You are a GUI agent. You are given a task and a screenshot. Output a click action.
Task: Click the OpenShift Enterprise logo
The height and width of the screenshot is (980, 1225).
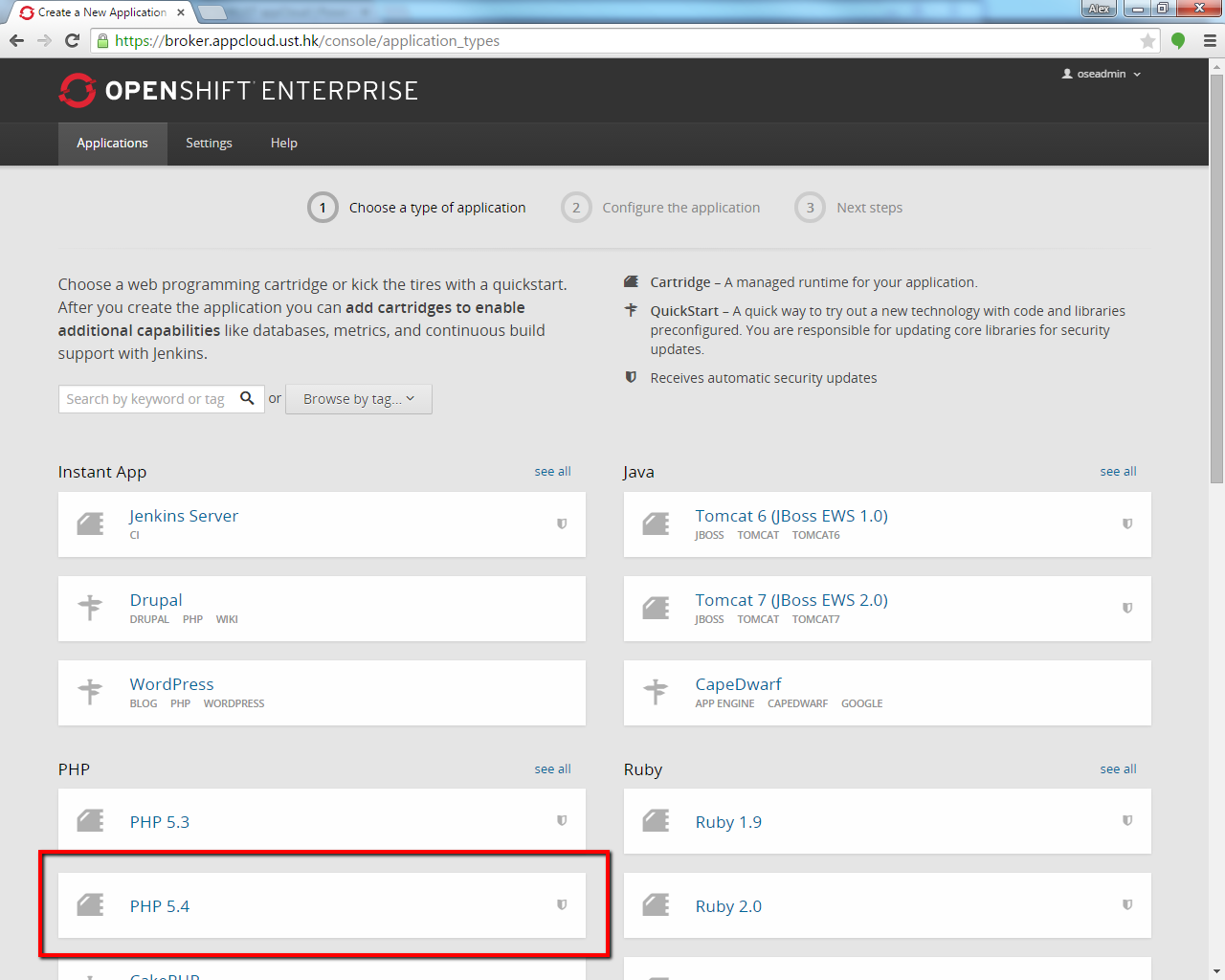(238, 91)
